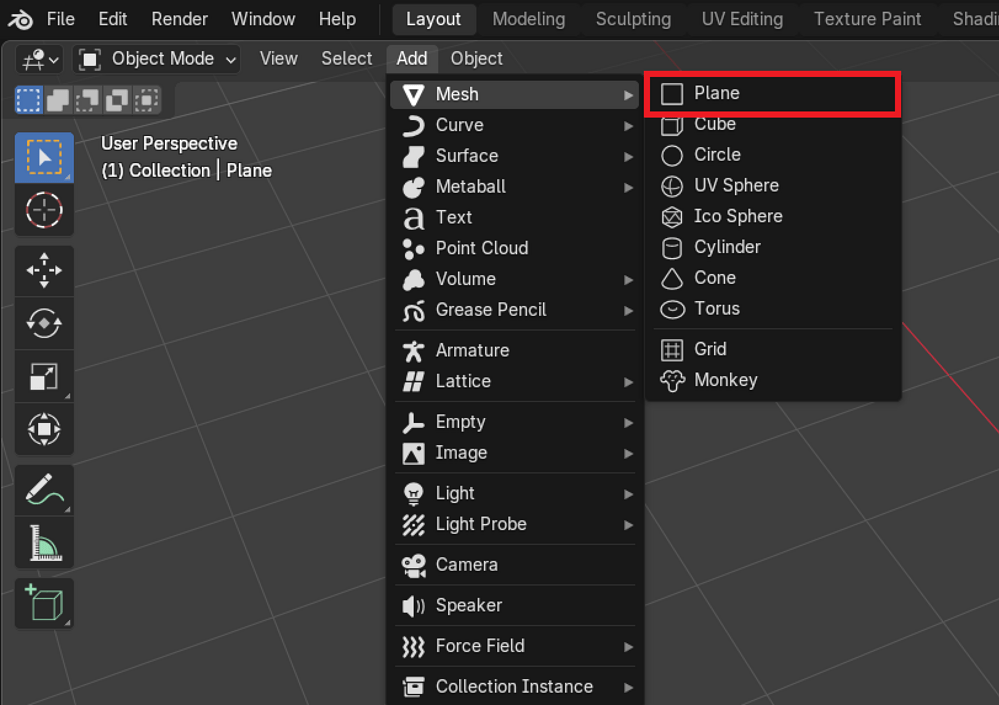Image resolution: width=999 pixels, height=705 pixels.
Task: Switch to the Sculpting workspace tab
Action: click(633, 19)
